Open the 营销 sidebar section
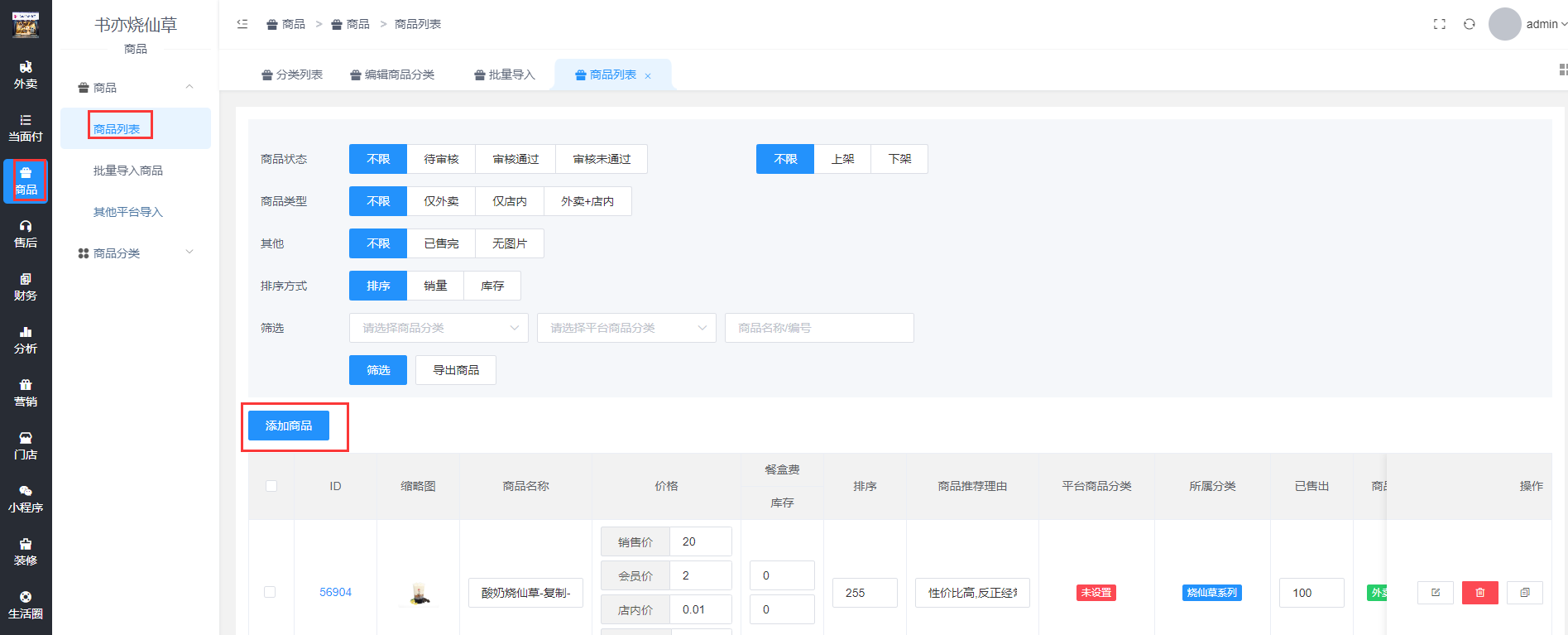1568x635 pixels. pos(26,393)
